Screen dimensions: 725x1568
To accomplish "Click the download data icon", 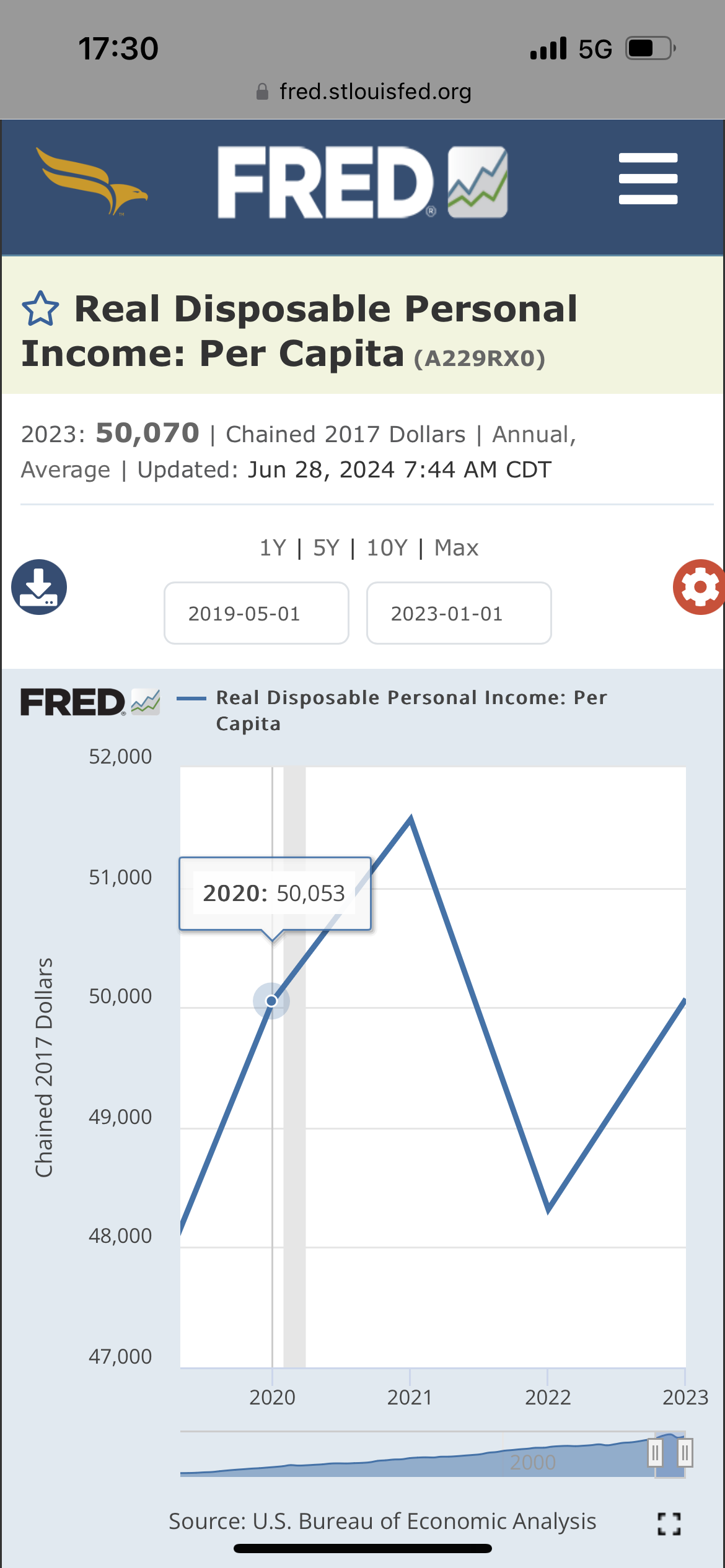I will (x=39, y=586).
